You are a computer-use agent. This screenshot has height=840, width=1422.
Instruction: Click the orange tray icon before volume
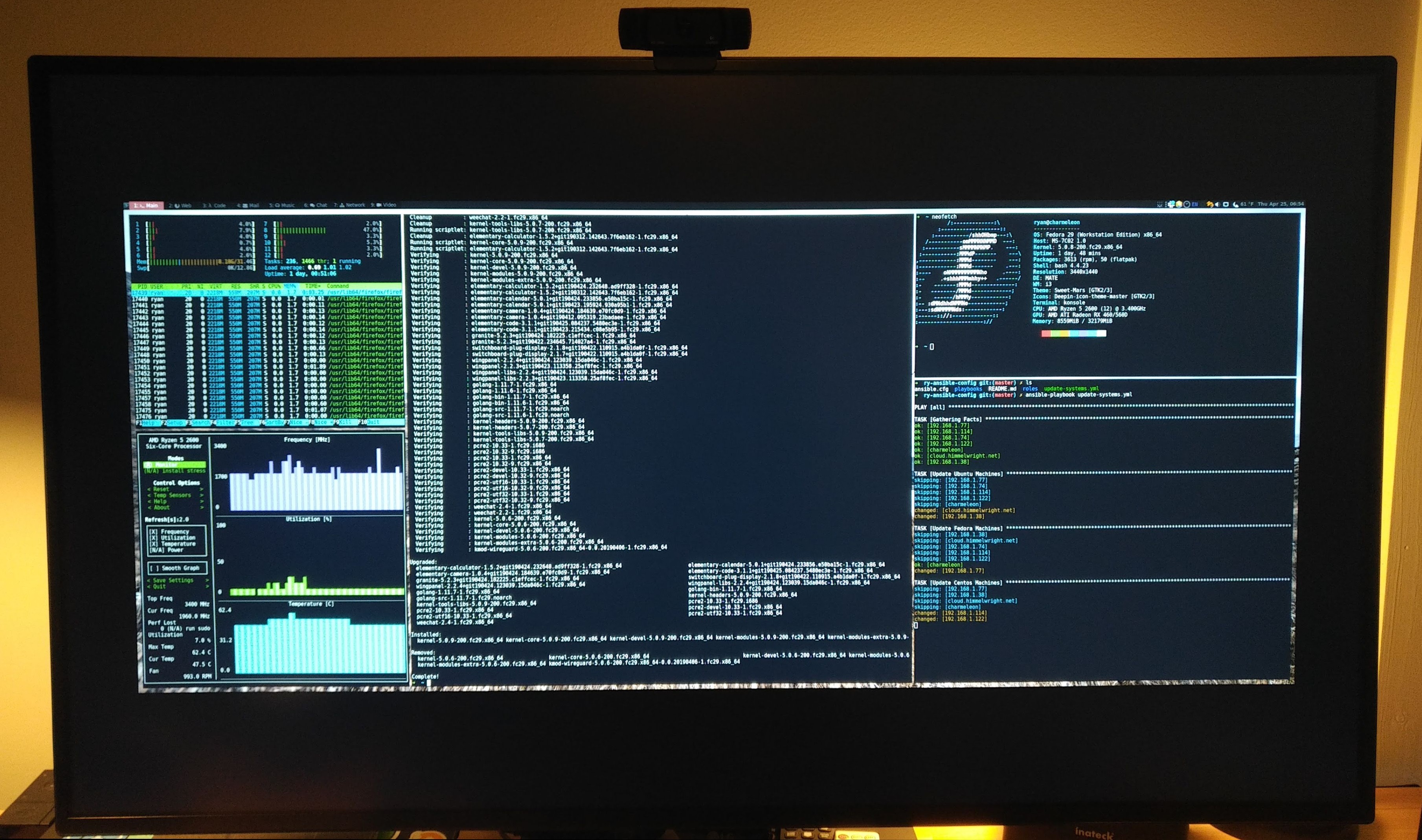[1210, 204]
